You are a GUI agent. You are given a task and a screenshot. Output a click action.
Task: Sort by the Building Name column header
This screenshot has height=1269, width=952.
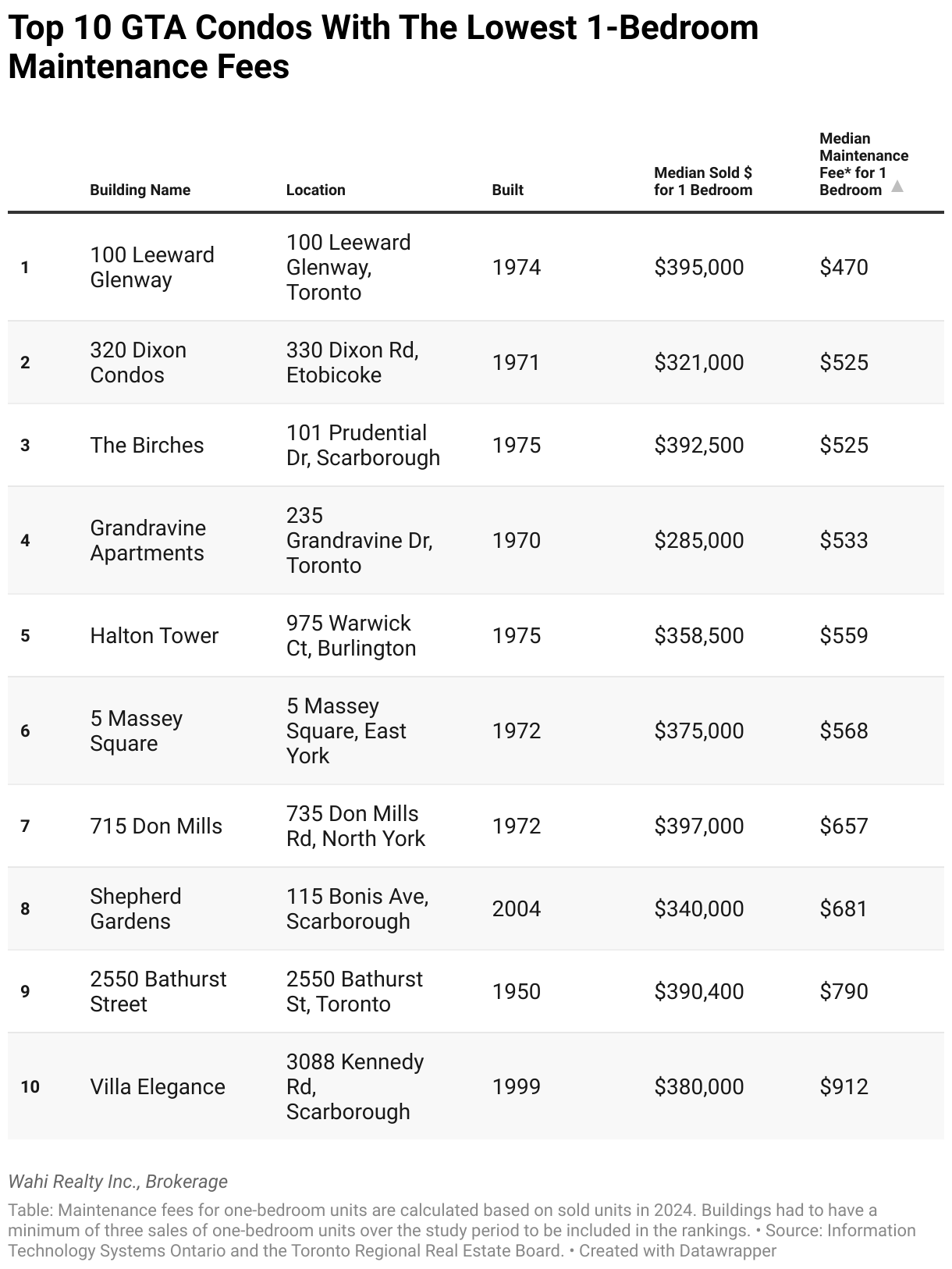click(140, 190)
